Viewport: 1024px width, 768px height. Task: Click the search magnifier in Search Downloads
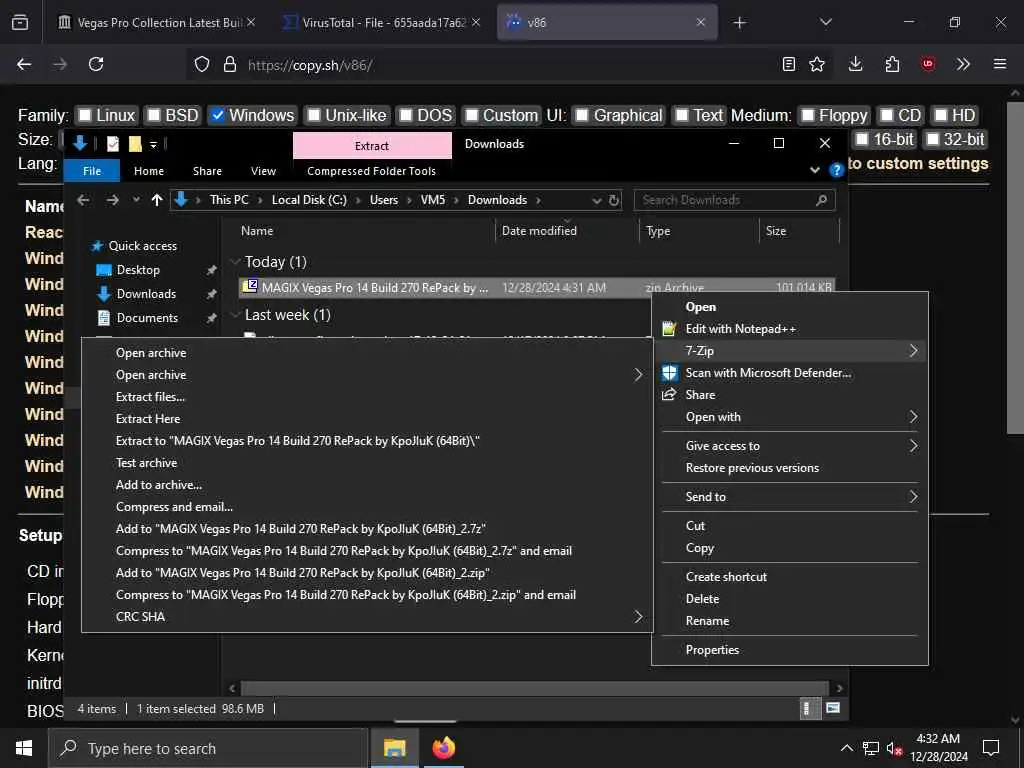coord(822,200)
